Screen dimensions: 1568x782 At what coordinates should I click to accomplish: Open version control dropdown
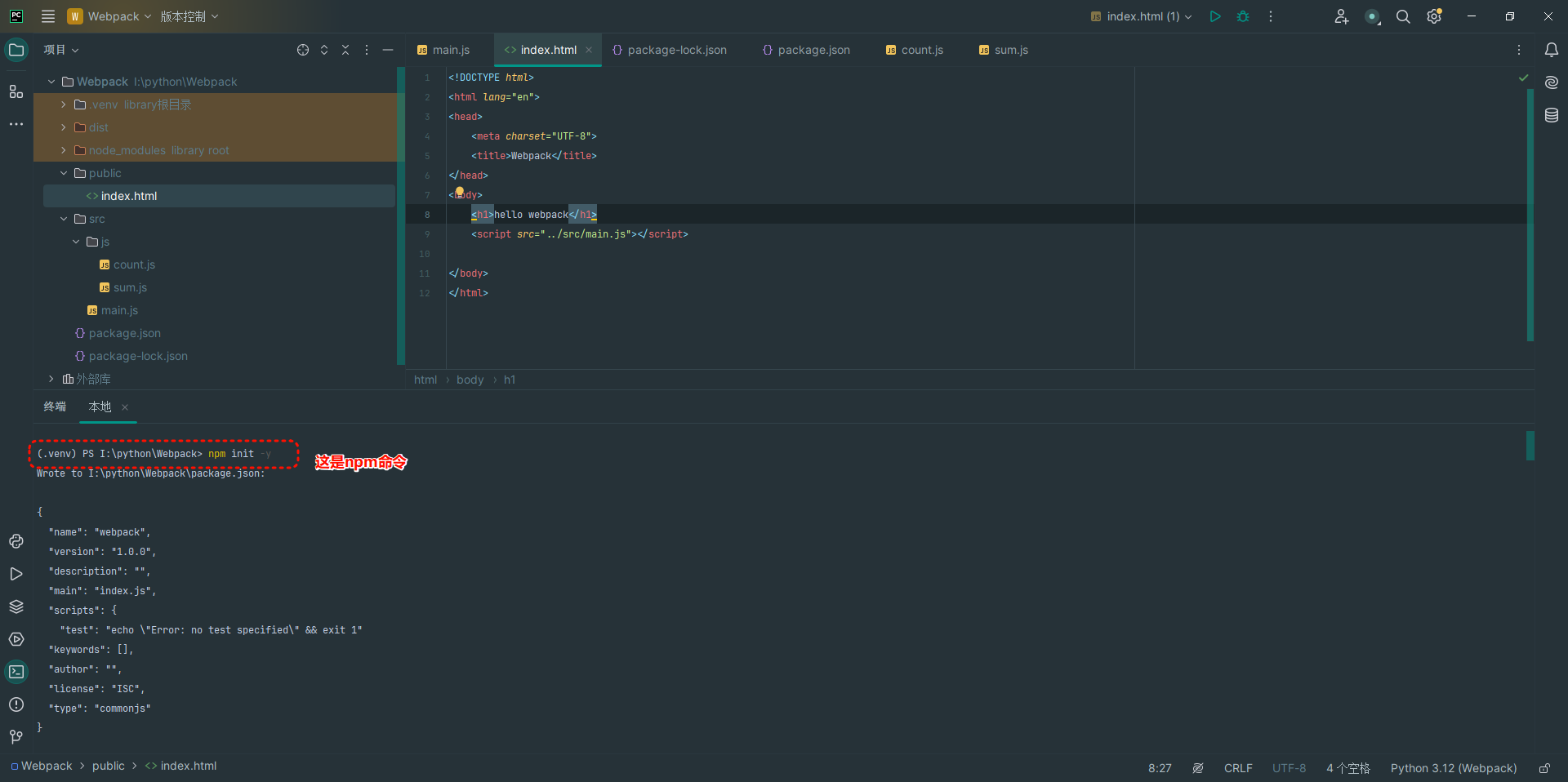189,16
